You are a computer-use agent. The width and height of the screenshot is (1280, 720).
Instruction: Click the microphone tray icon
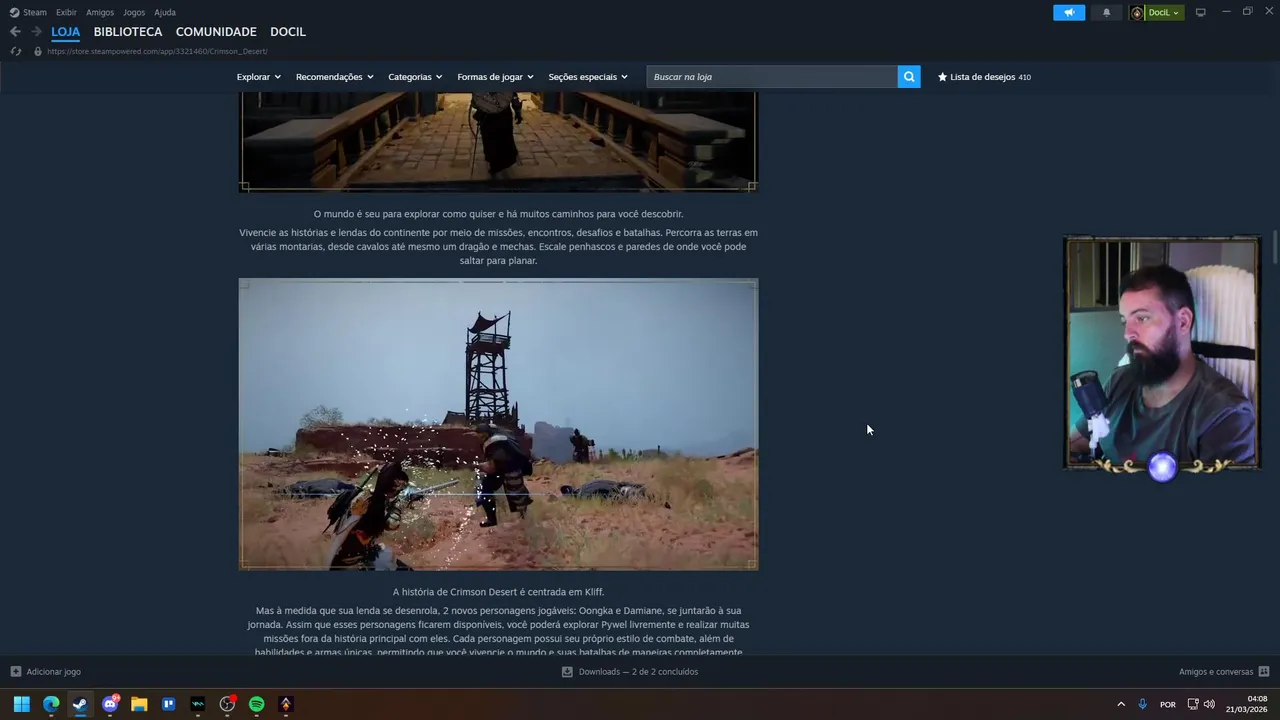[1142, 704]
